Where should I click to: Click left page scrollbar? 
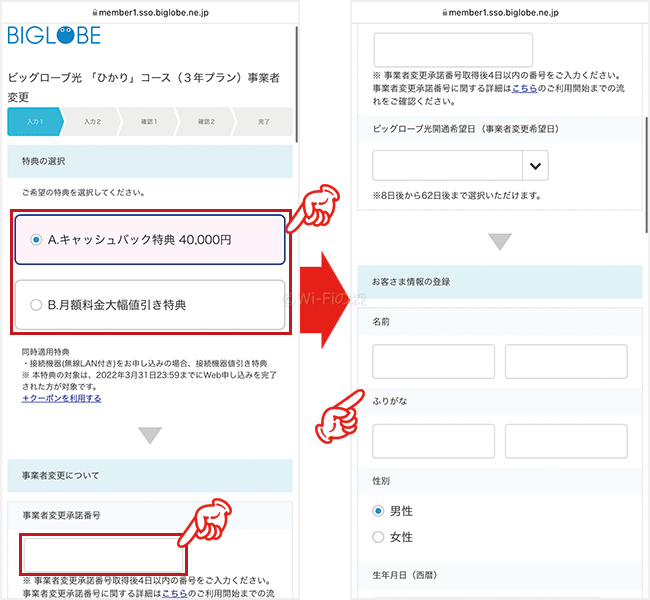(x=296, y=85)
